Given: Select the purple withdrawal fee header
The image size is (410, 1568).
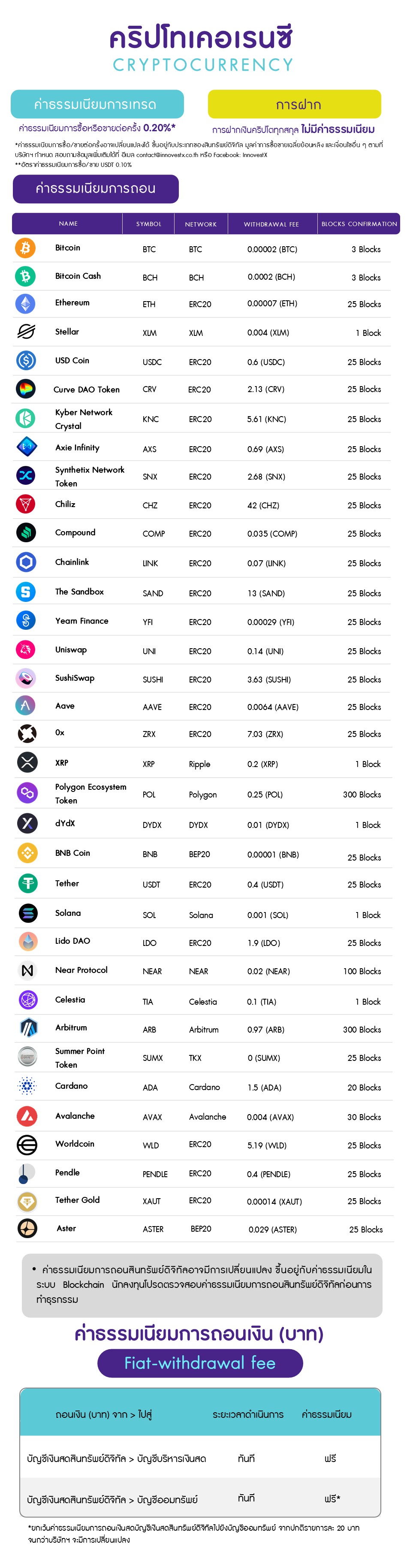Looking at the screenshot, I should [96, 189].
